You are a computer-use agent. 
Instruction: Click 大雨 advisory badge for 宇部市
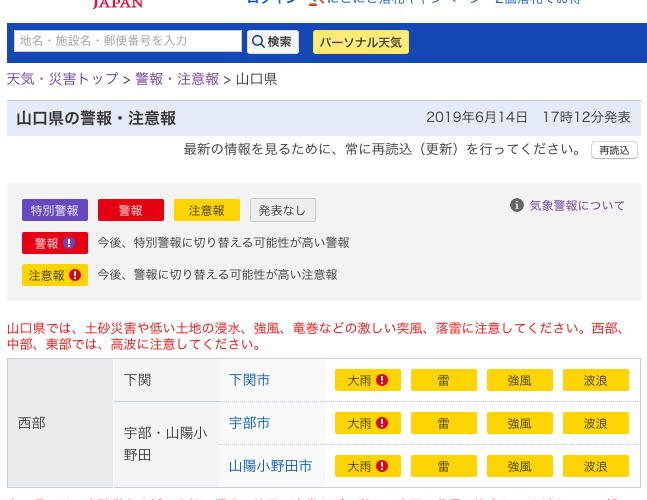coord(367,423)
